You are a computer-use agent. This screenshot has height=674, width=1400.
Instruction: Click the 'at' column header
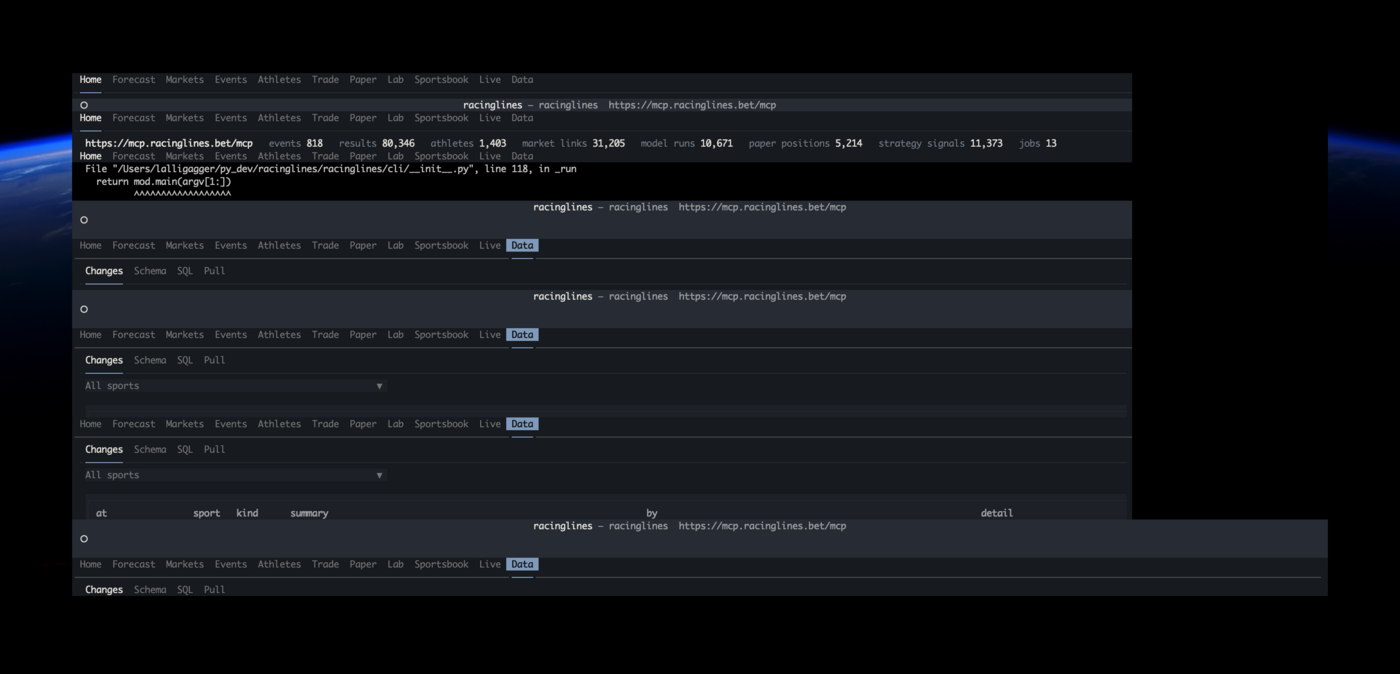tap(101, 513)
